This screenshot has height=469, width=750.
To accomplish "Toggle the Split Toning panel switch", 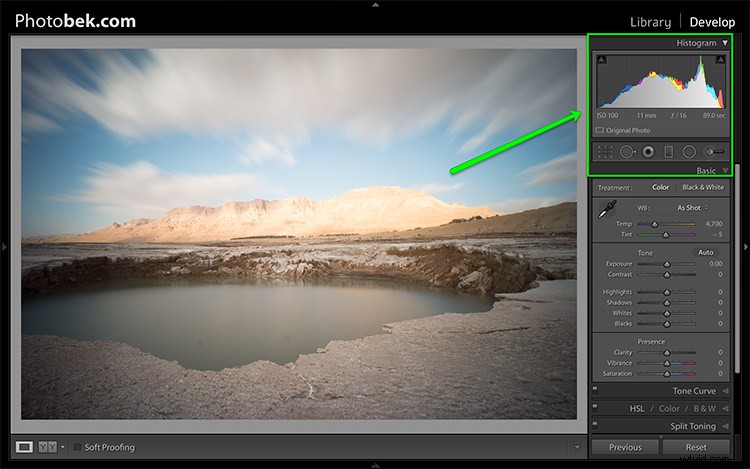I will click(595, 424).
